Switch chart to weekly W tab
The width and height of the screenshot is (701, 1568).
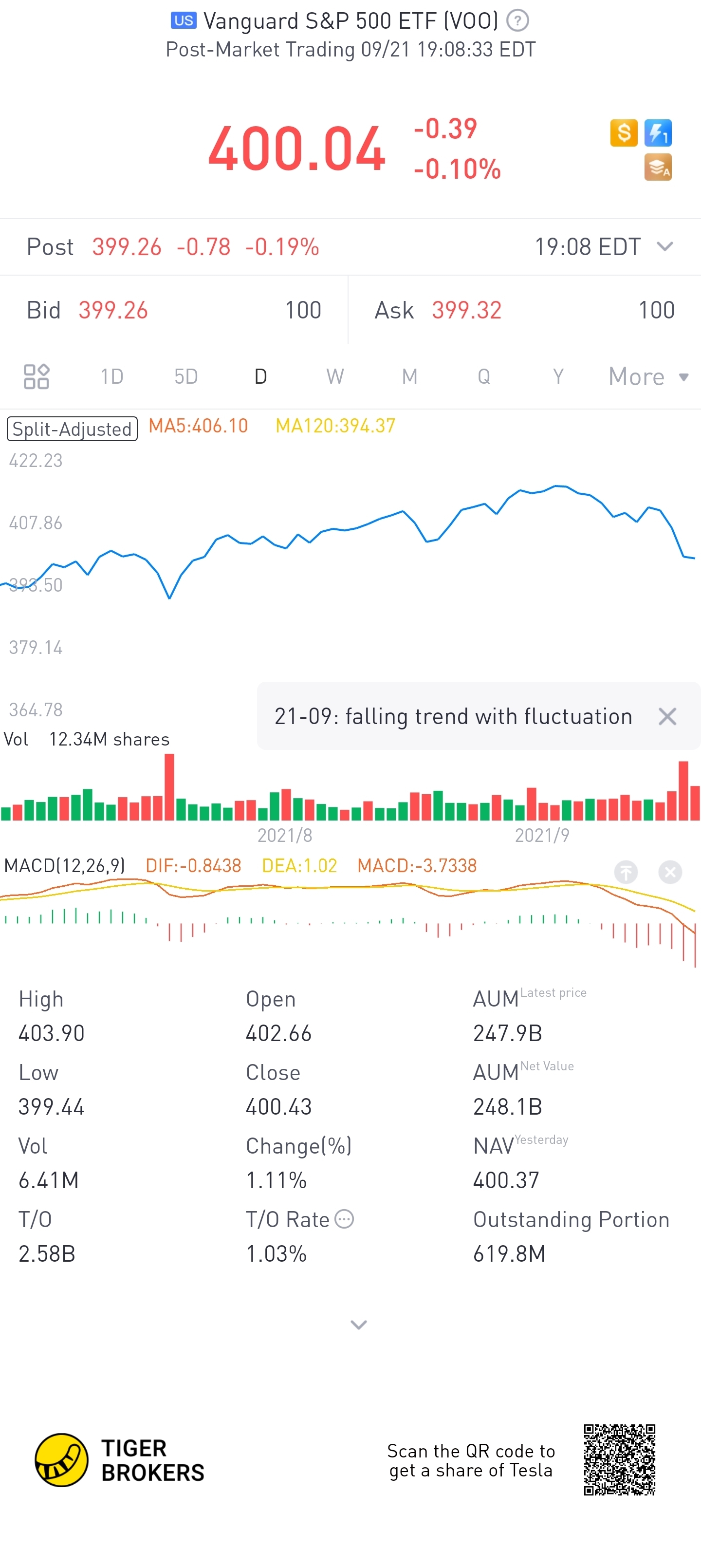(x=335, y=377)
